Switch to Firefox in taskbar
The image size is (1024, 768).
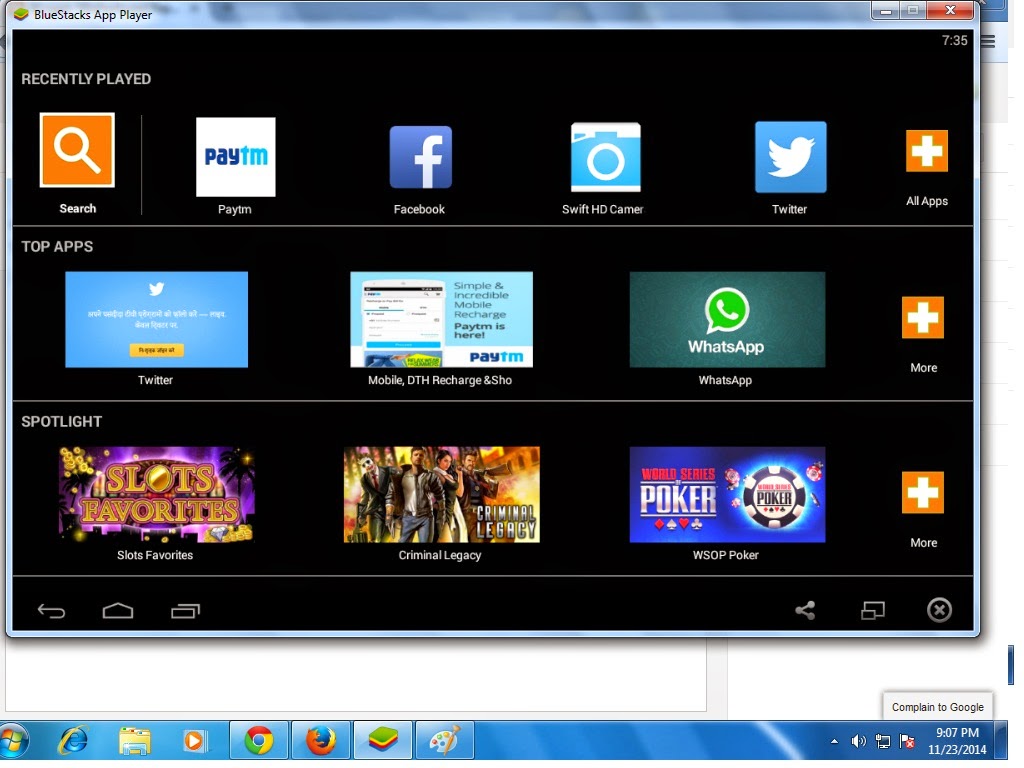point(321,741)
